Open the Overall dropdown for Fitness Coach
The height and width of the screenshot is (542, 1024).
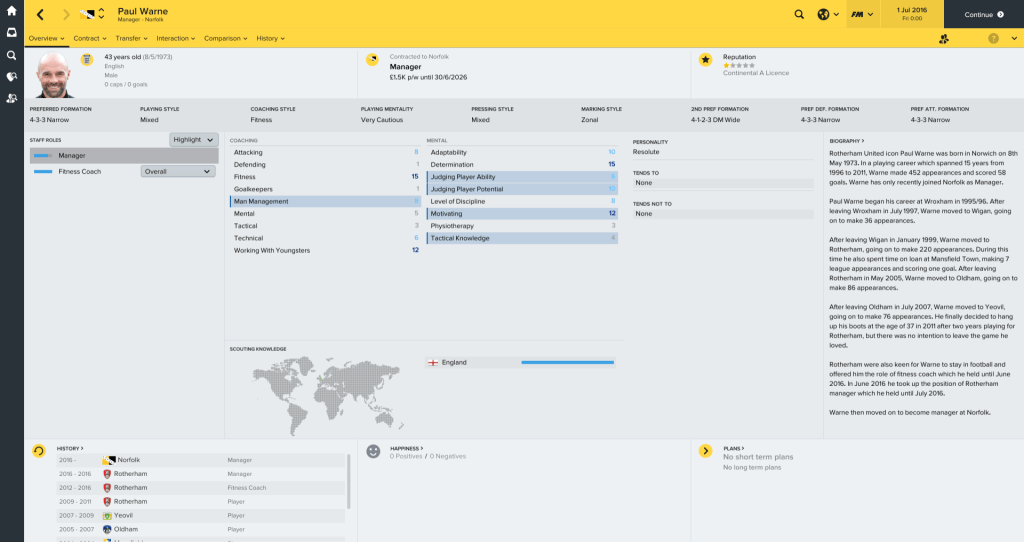[178, 172]
